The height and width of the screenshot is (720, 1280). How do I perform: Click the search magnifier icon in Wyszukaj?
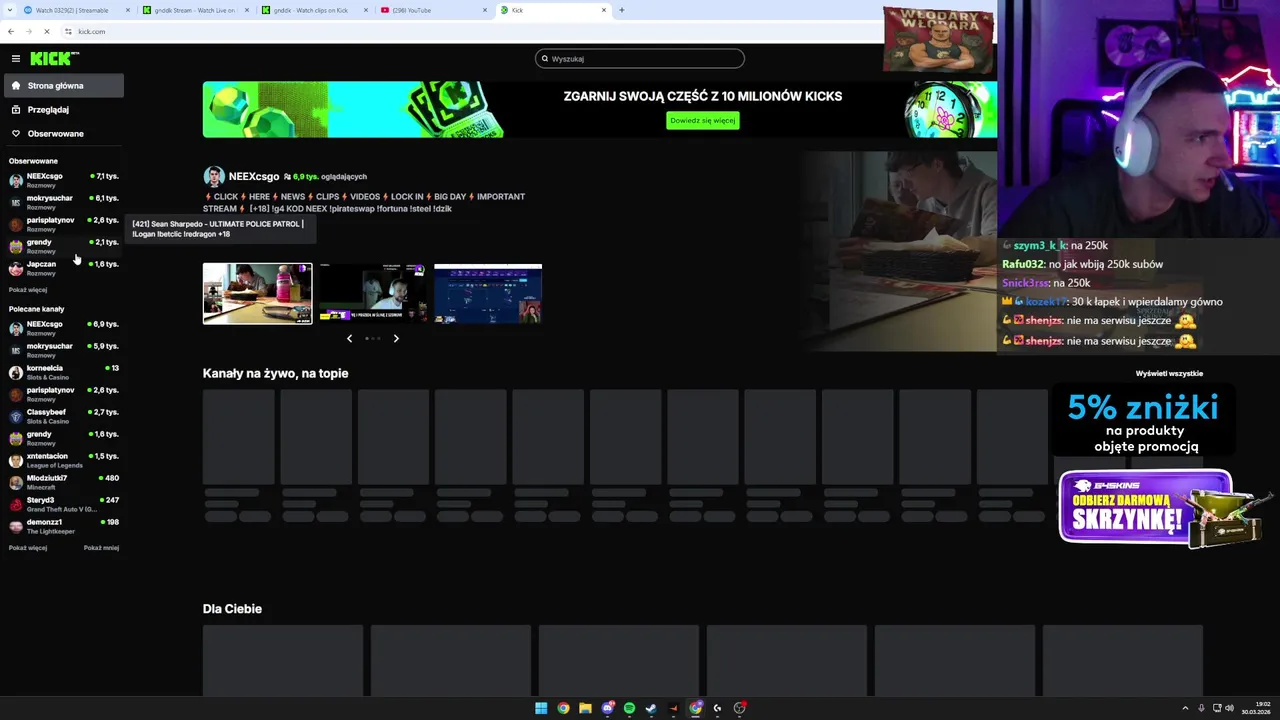[x=545, y=59]
